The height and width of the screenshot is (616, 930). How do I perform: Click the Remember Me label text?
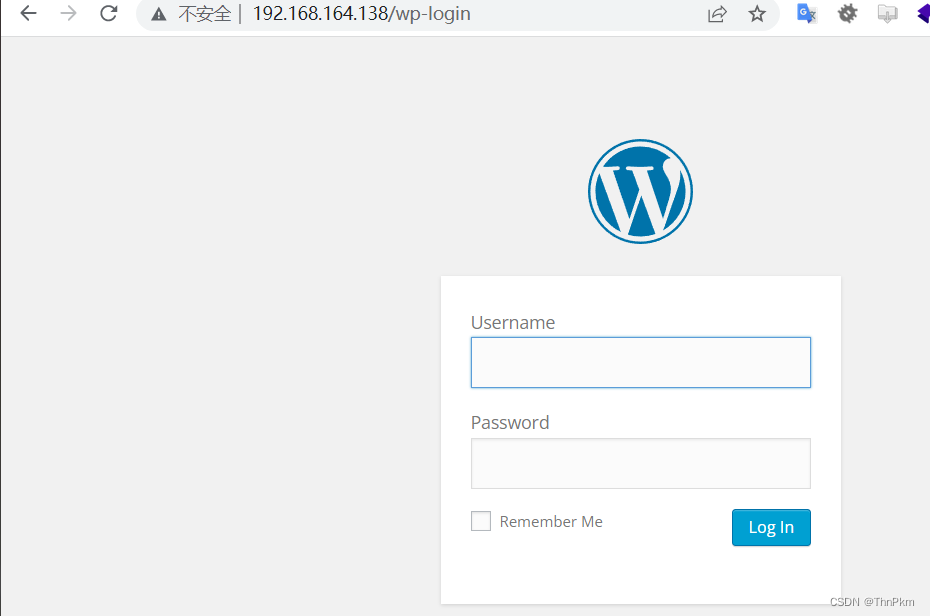point(551,522)
